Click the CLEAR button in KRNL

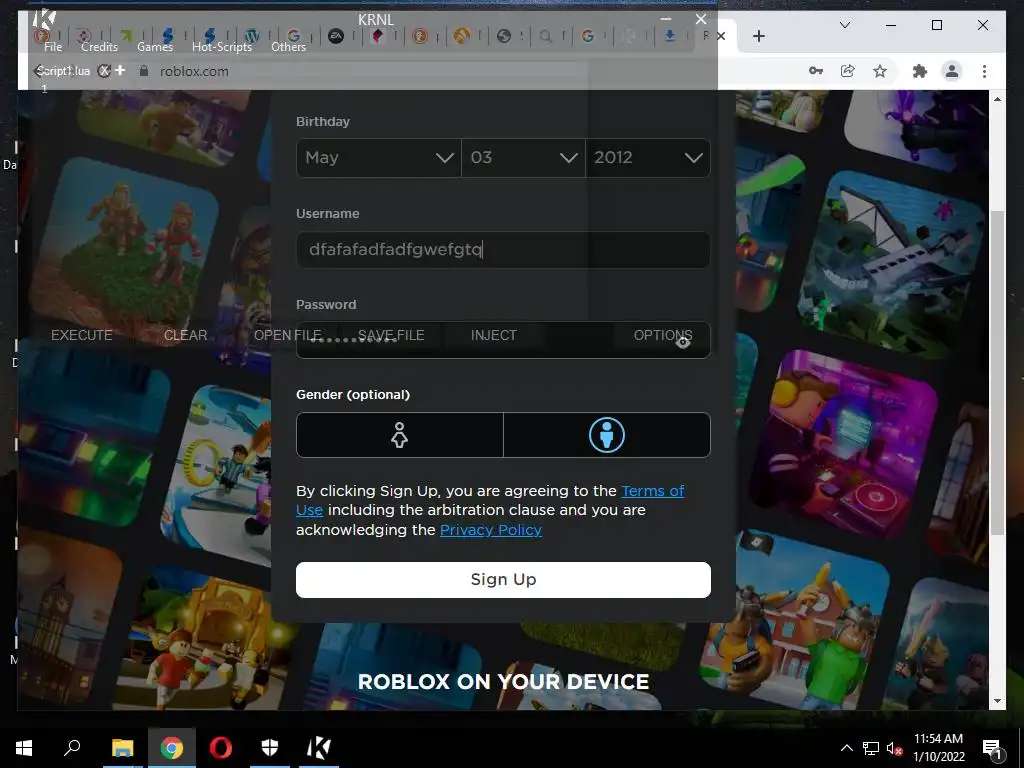pyautogui.click(x=185, y=335)
